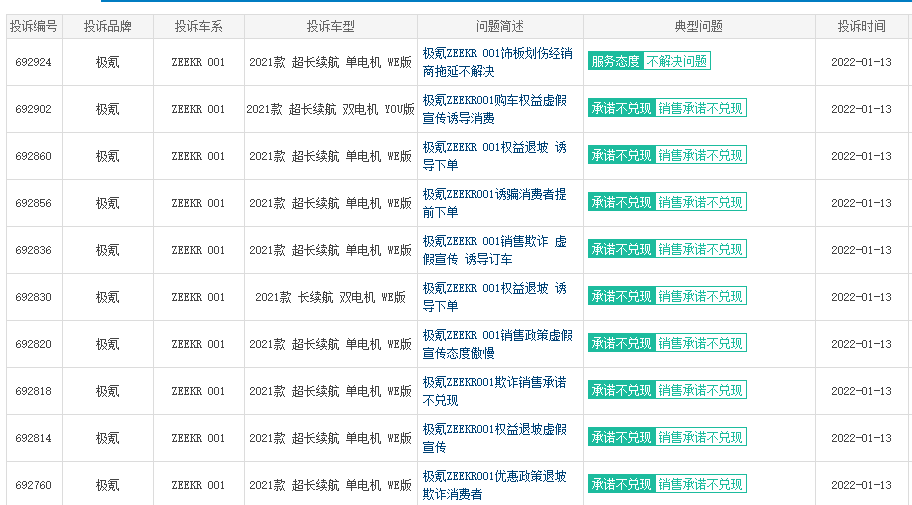Image resolution: width=912 pixels, height=505 pixels.
Task: Click the 销售承诺不兑现 tag in row 692860
Action: pyautogui.click(x=701, y=155)
